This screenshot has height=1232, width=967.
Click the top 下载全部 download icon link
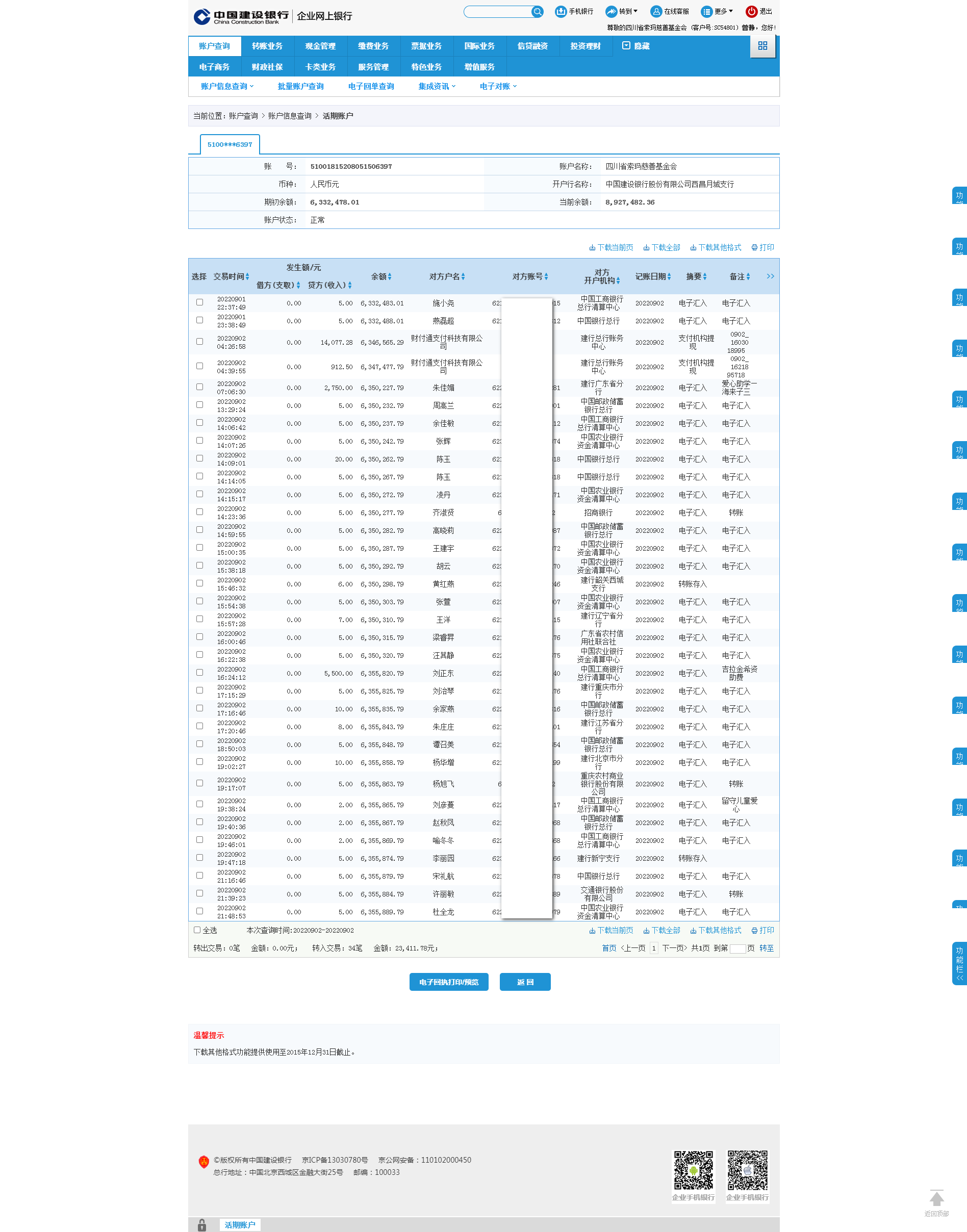click(x=661, y=247)
